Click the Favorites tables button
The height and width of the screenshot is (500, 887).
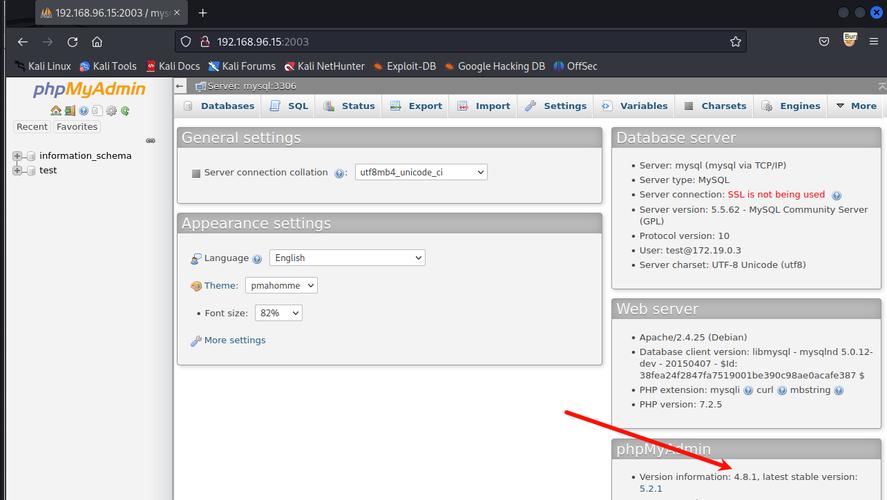(77, 127)
